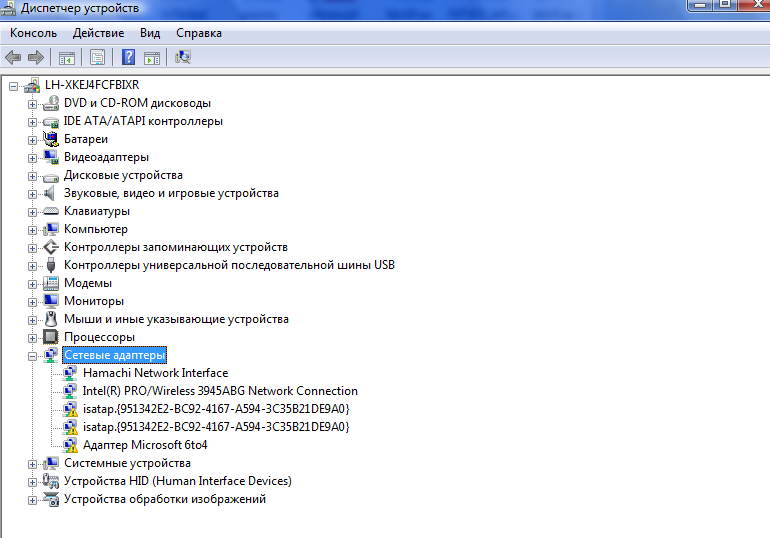The width and height of the screenshot is (770, 538).
Task: Expand the Видеоадаптеры category
Action: click(32, 158)
